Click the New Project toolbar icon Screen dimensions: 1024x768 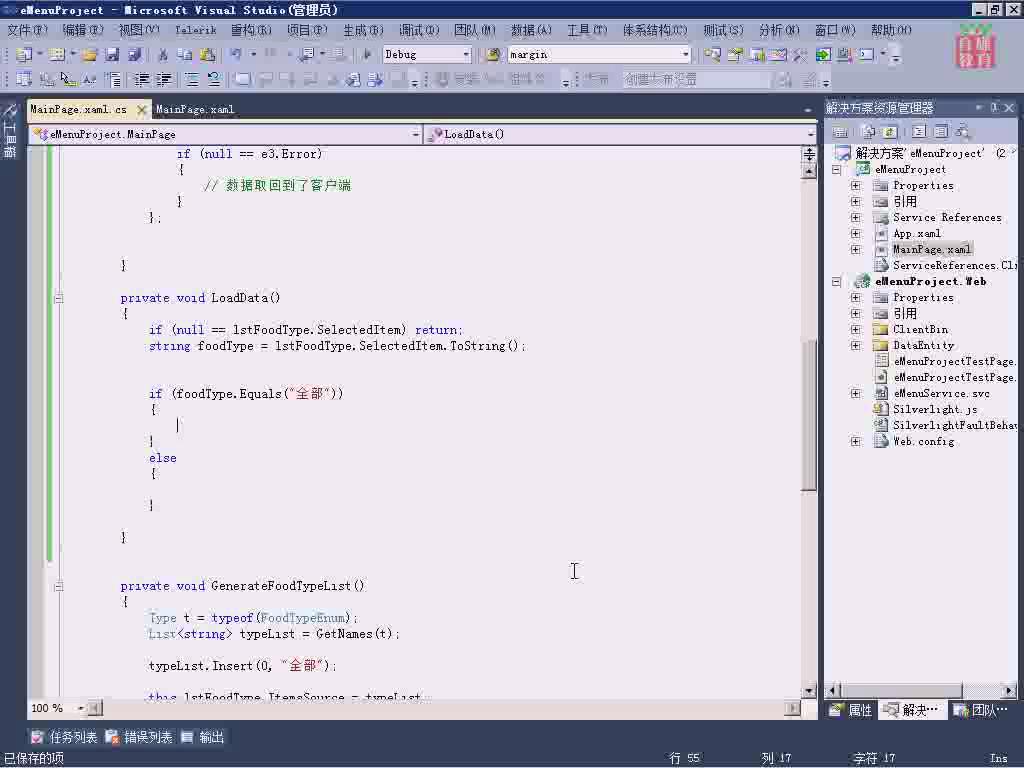point(24,55)
